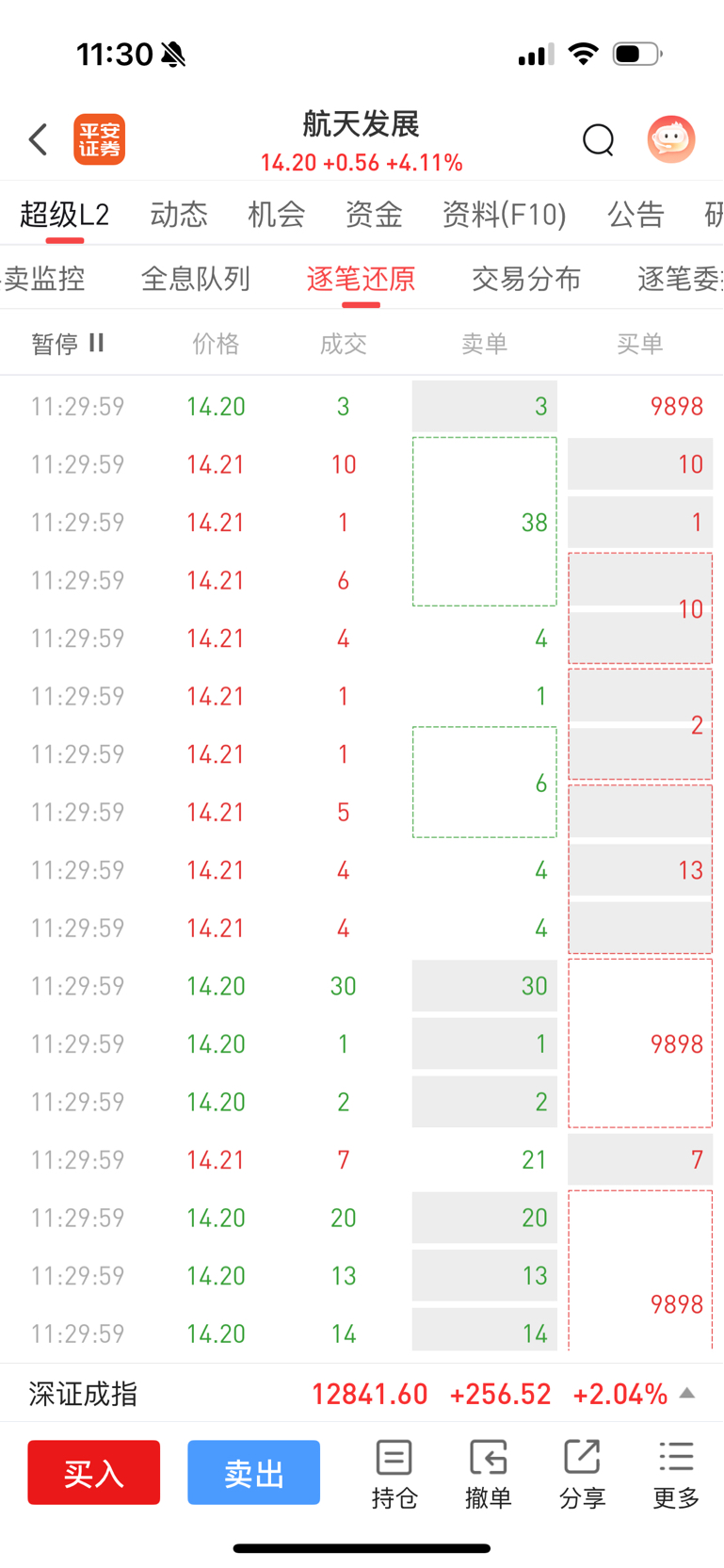Select the 交易分布 sub-tab
This screenshot has width=724, height=1568.
[x=526, y=279]
